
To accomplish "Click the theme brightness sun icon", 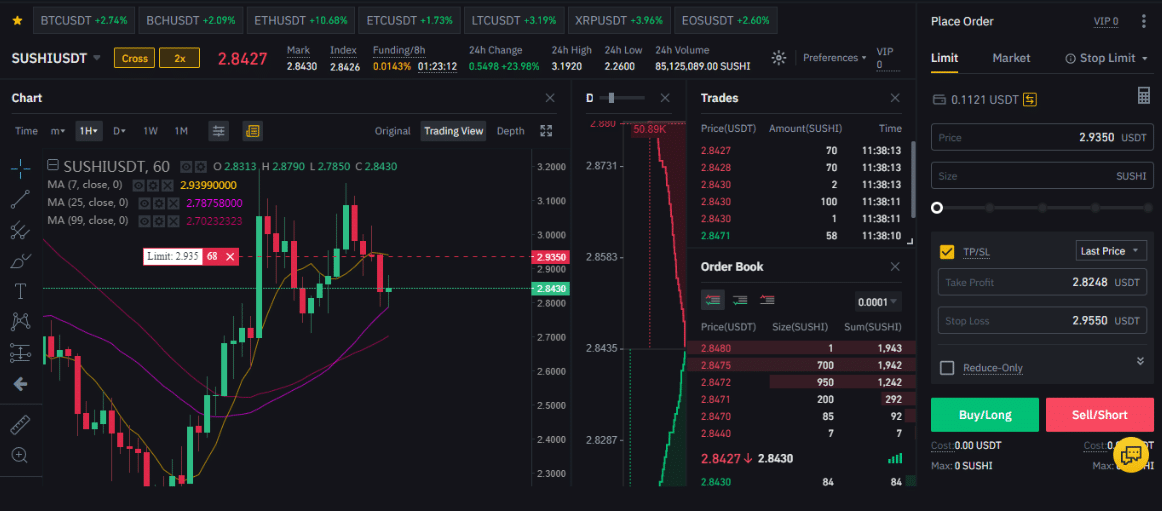I will click(x=778, y=58).
